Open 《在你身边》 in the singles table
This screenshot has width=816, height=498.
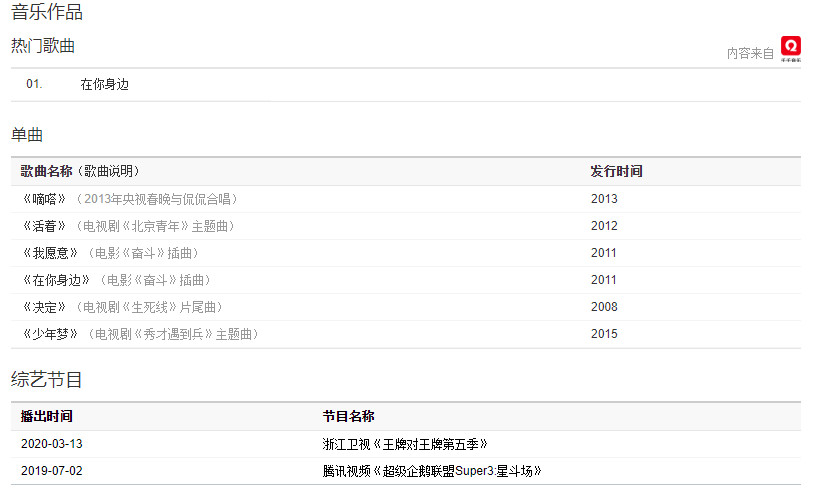(x=57, y=280)
